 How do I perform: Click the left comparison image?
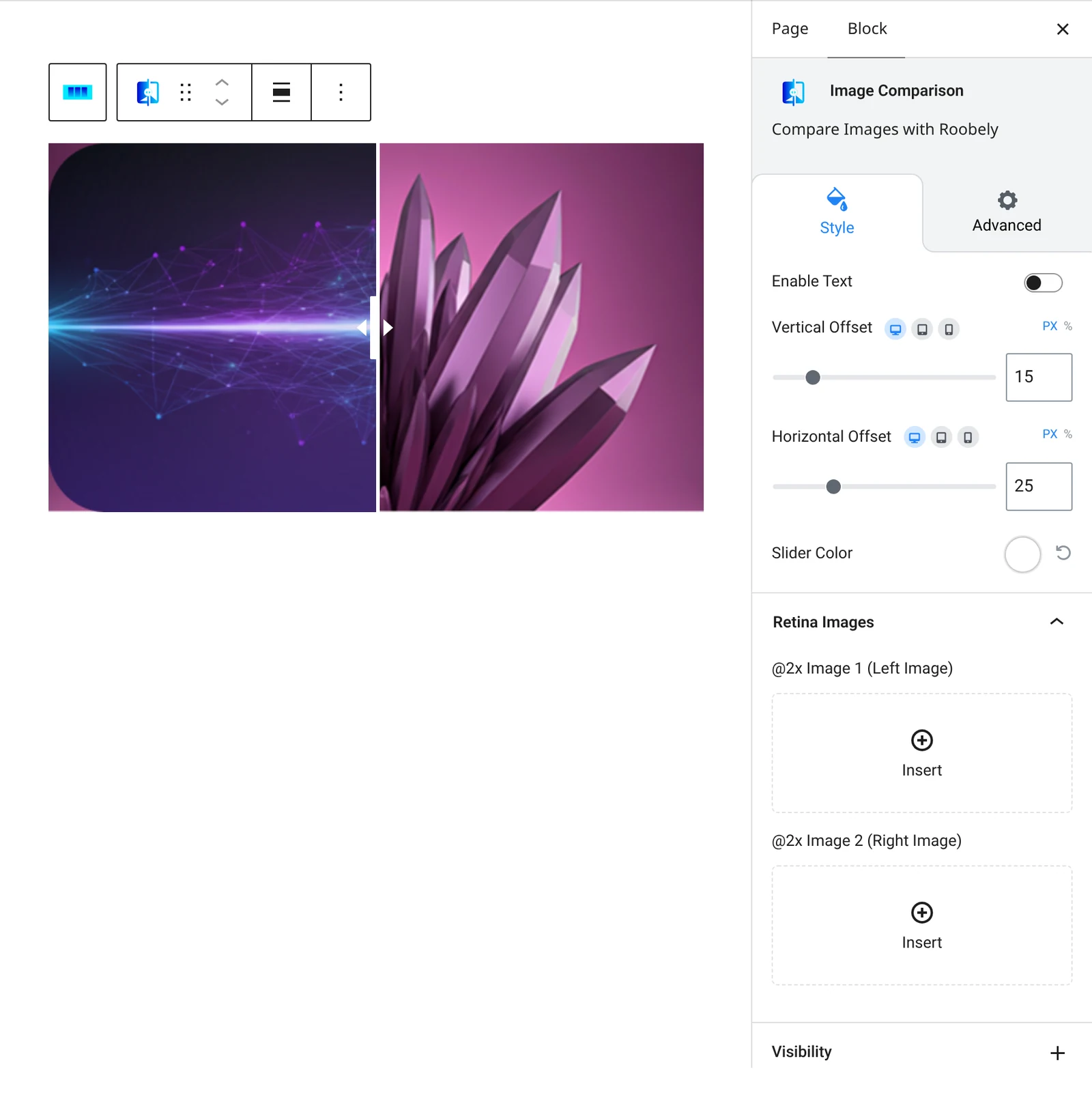pyautogui.click(x=212, y=328)
